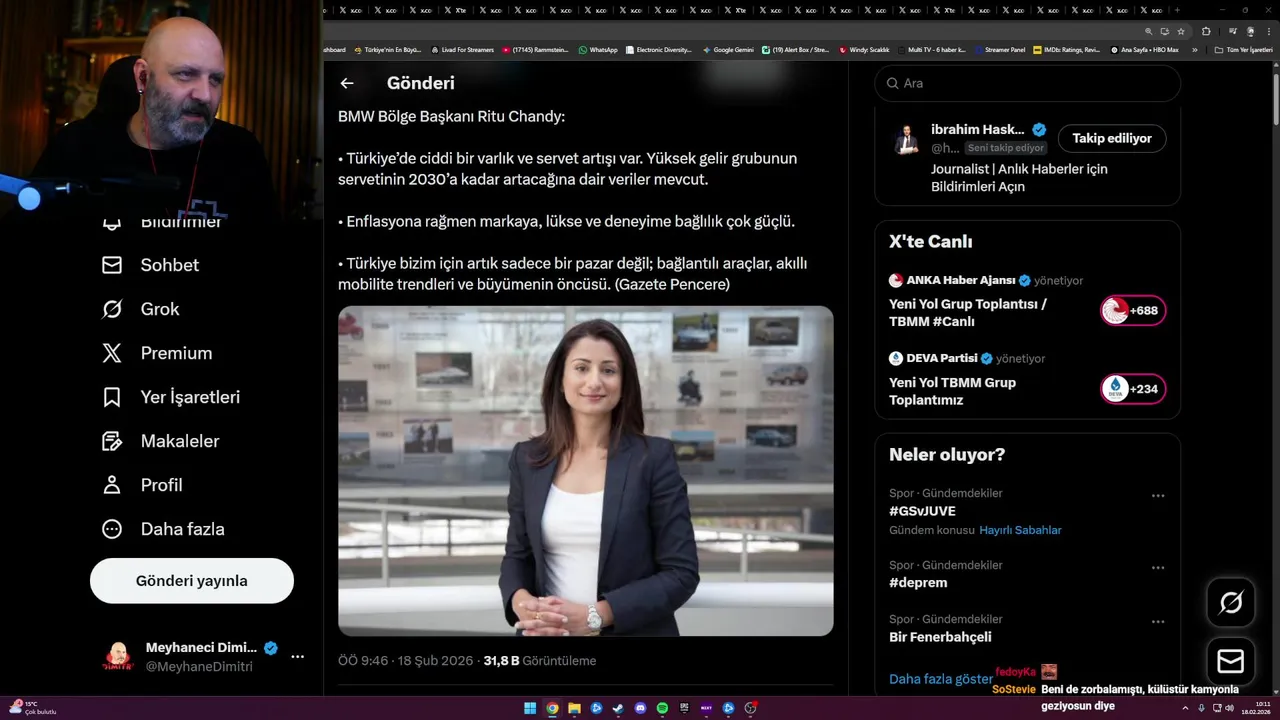Open the Google Gemini bookmark
Image resolution: width=1280 pixels, height=720 pixels.
click(728, 49)
